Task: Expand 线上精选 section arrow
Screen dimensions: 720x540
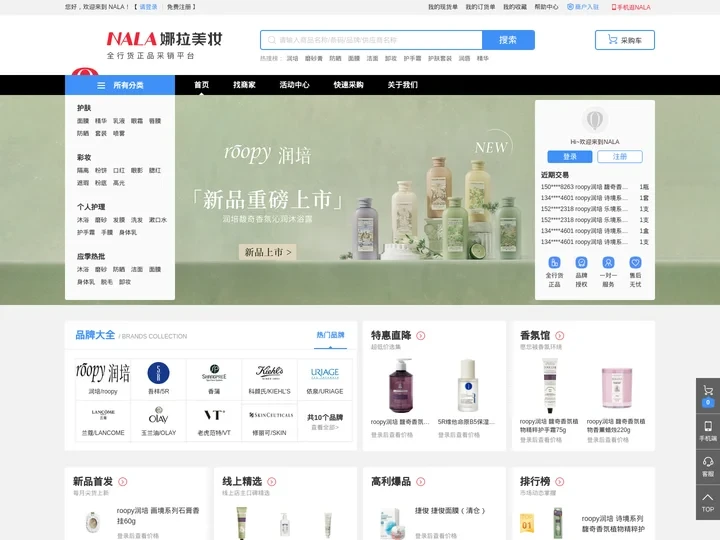Action: (272, 482)
